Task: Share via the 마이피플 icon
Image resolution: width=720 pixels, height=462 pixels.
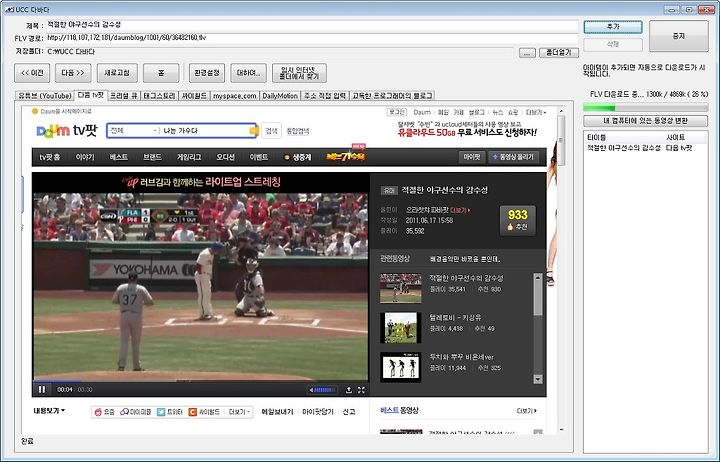Action: coord(124,412)
